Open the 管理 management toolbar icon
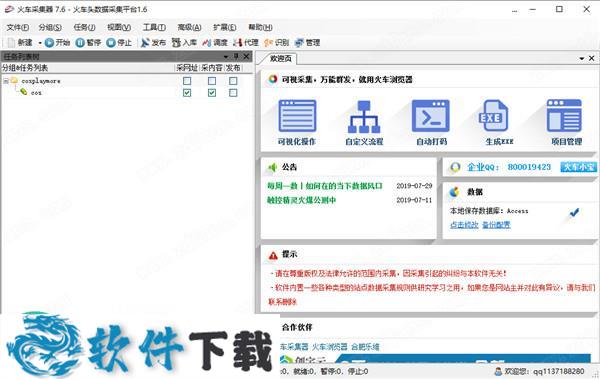The width and height of the screenshot is (600, 379). pos(299,42)
